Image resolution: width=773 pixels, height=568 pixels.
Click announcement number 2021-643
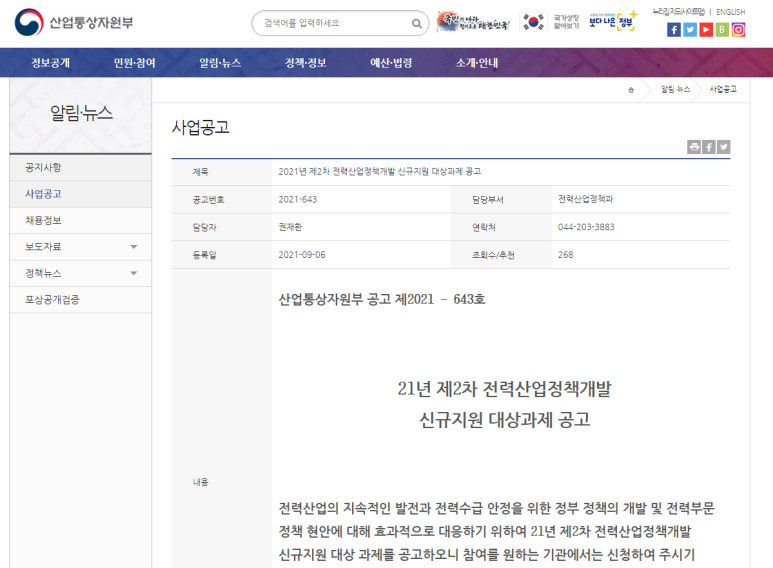pyautogui.click(x=298, y=199)
